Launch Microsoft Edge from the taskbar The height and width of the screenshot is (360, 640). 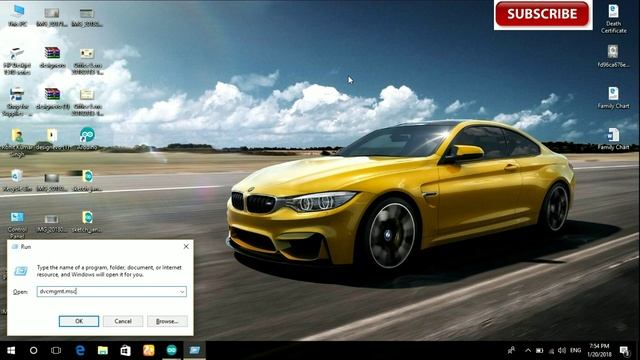80,350
